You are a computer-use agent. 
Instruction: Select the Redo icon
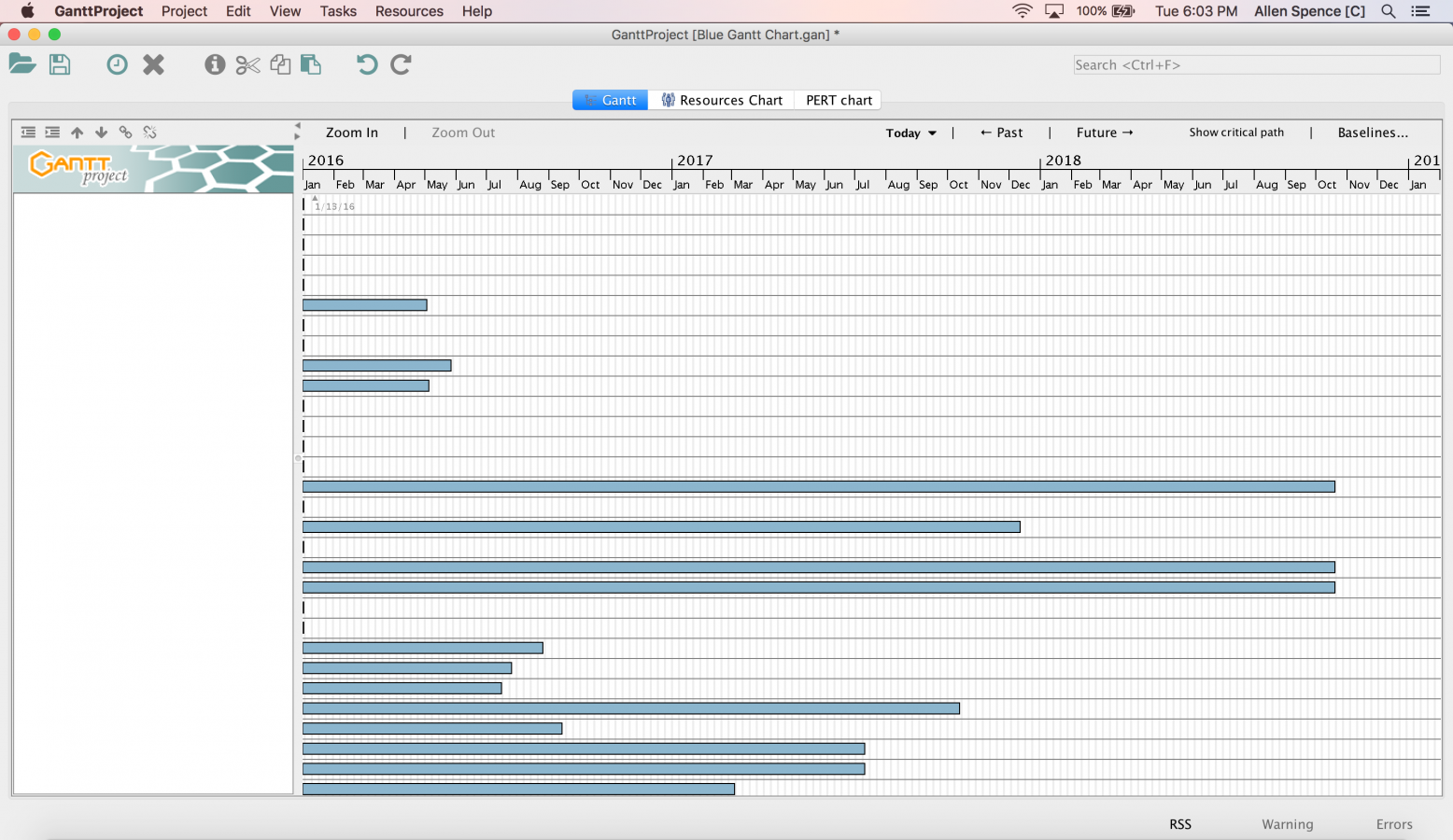click(x=401, y=64)
